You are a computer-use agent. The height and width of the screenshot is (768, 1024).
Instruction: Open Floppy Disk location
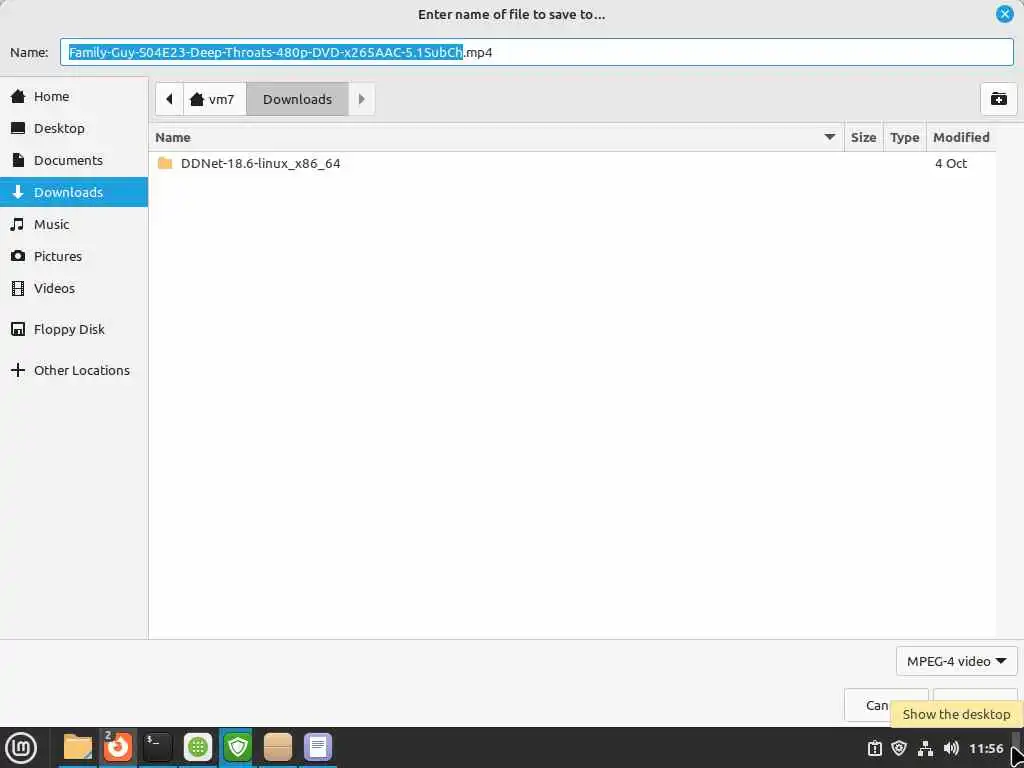74,329
